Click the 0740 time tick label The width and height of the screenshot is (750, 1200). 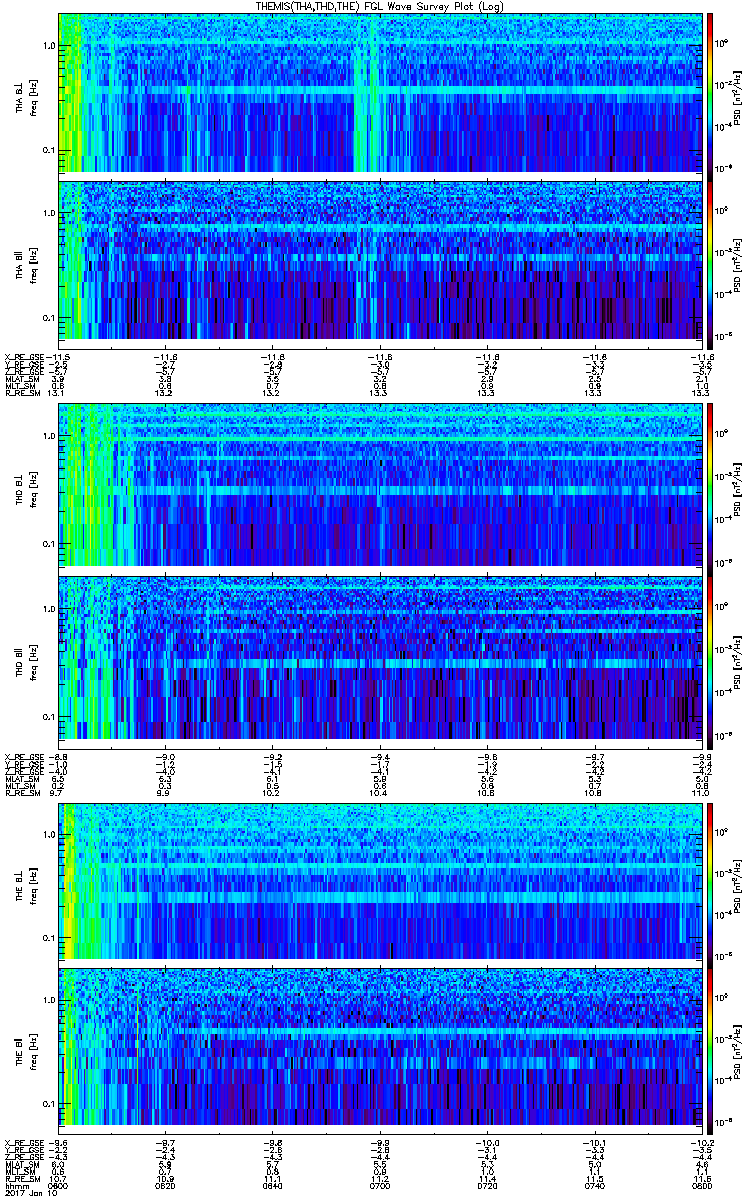594,1184
